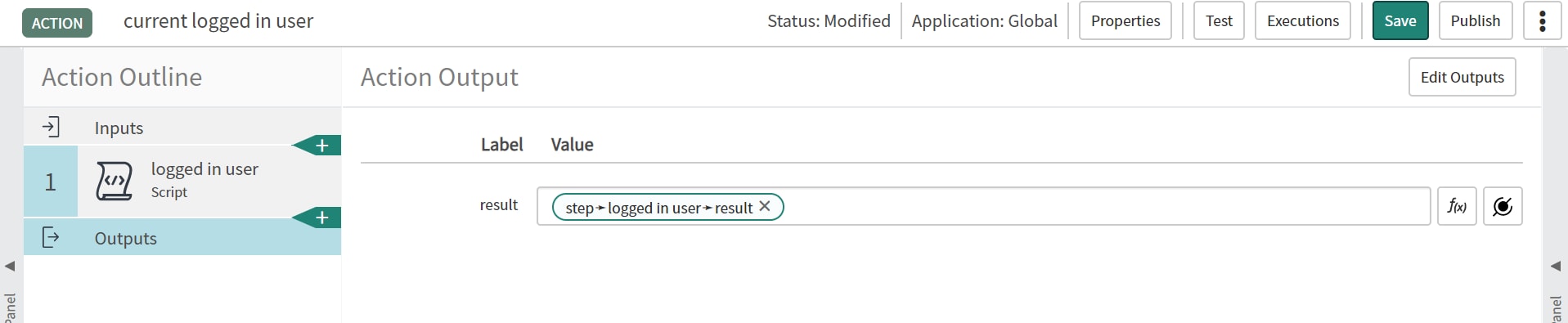Screen dimensions: 1568x323
Task: Click Test to run the action
Action: pos(1219,20)
